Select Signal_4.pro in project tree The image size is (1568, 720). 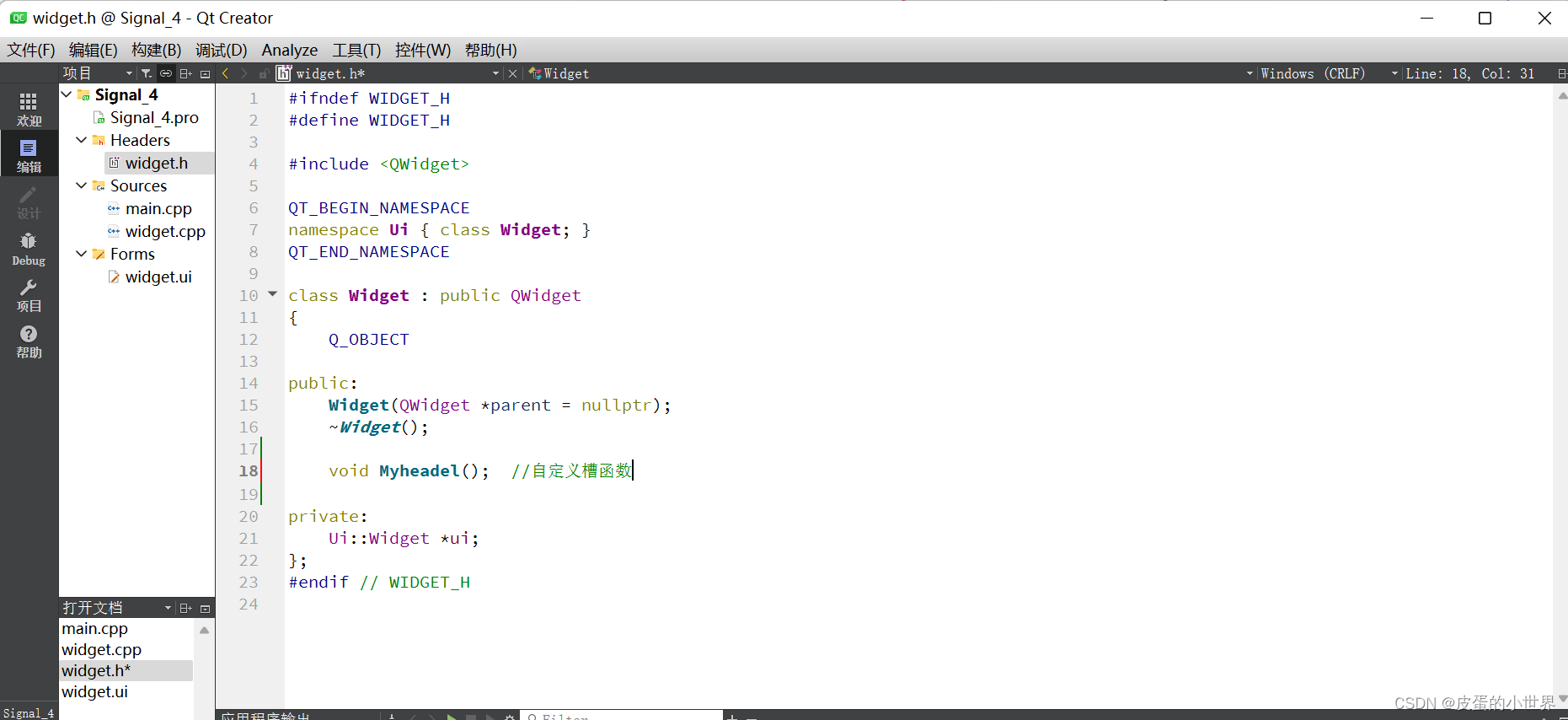click(x=154, y=117)
